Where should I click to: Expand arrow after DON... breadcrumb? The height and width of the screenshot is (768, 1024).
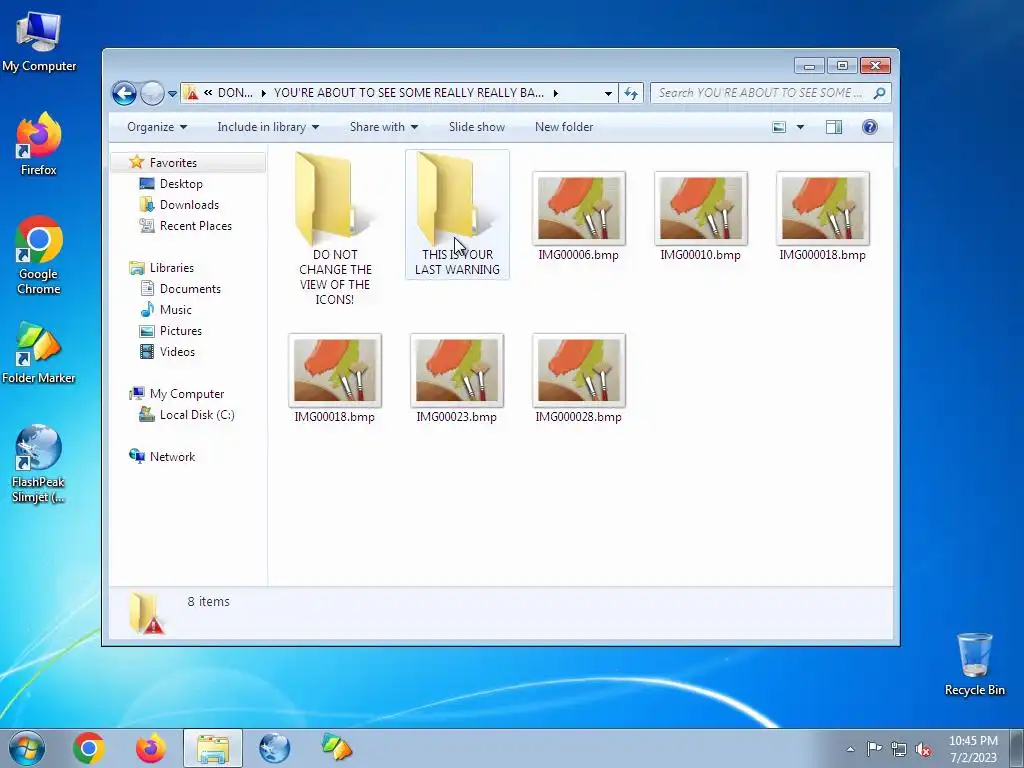pos(263,93)
